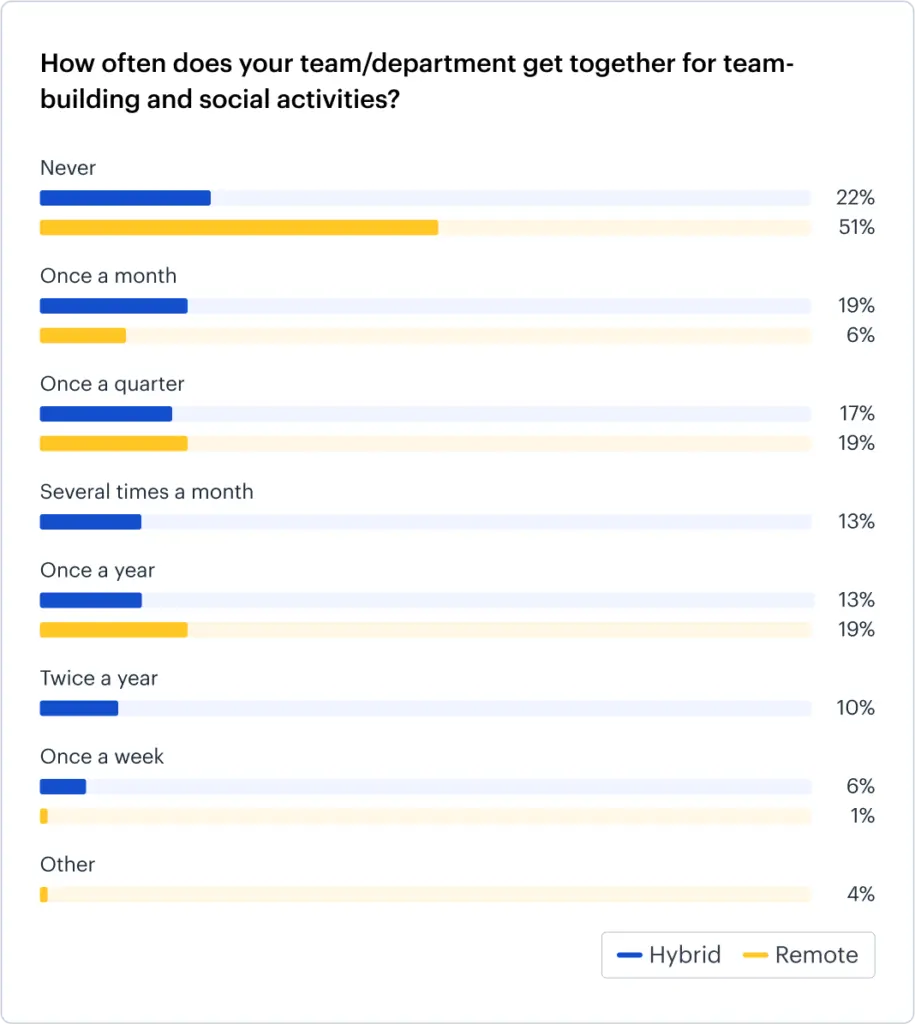Click the Once a week hybrid bar
915x1024 pixels.
(63, 787)
